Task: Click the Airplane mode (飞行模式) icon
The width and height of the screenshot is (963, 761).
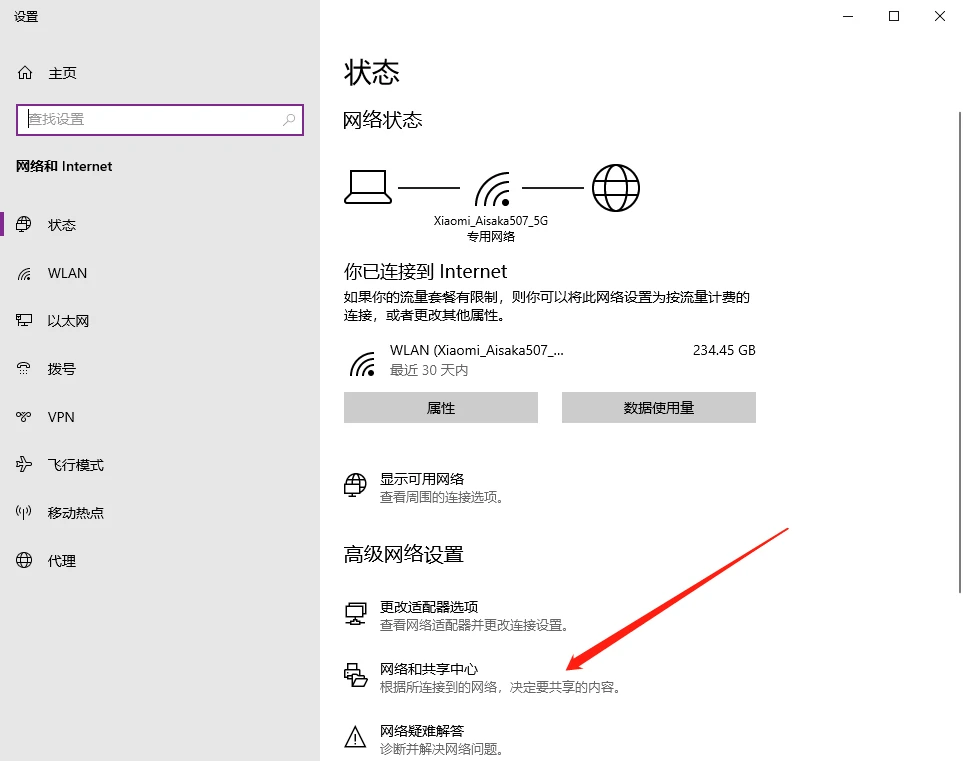Action: 25,465
